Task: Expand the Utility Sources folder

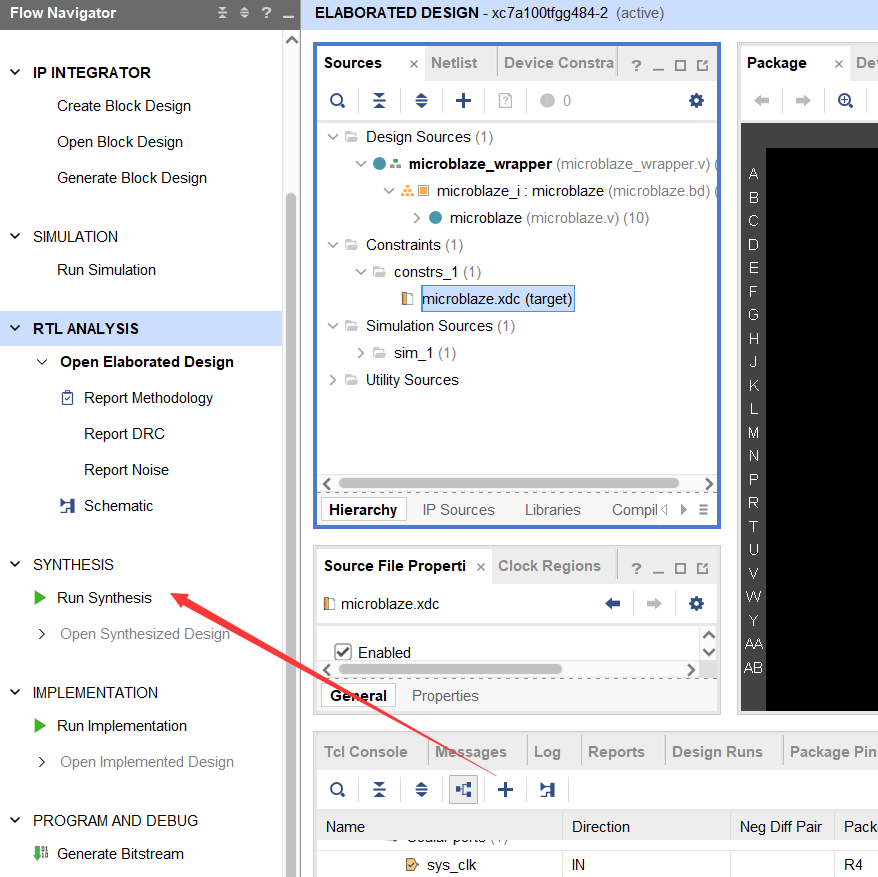Action: (332, 380)
